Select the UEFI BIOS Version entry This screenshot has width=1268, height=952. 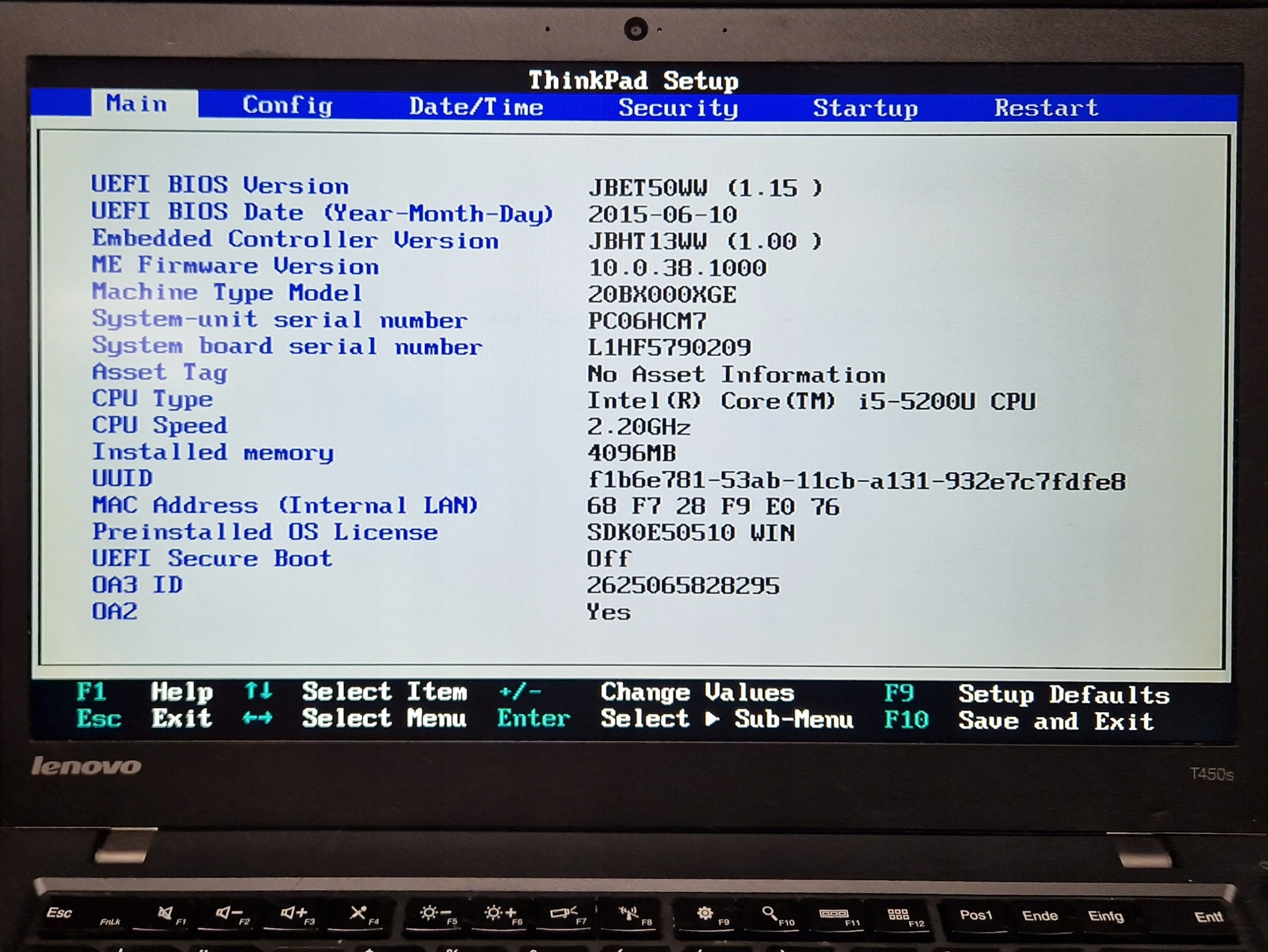point(219,185)
